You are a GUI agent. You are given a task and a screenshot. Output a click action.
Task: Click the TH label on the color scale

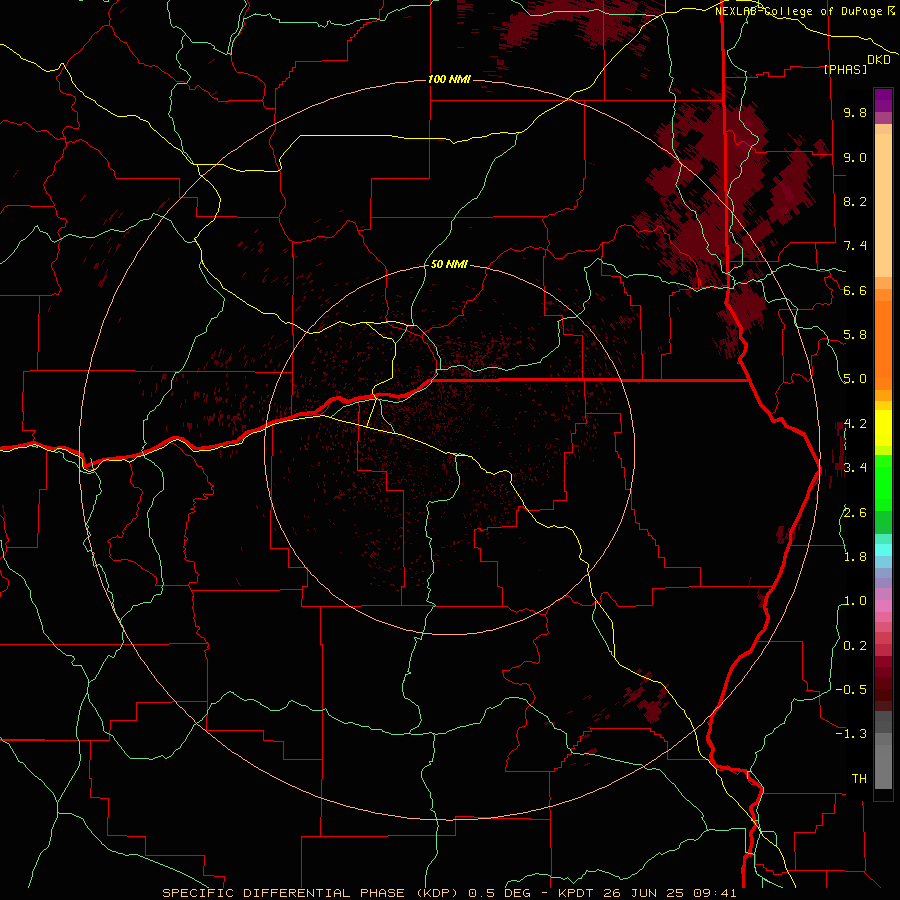pyautogui.click(x=859, y=779)
